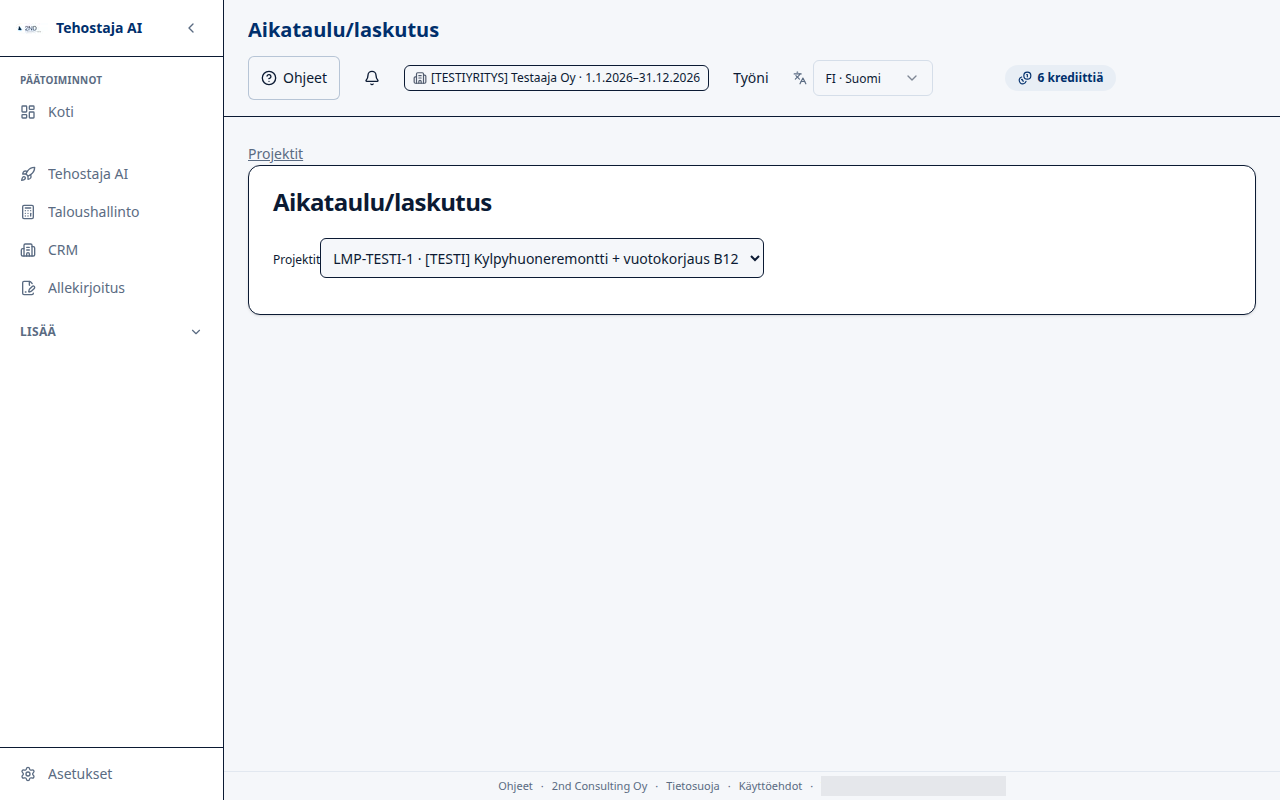Open Tietosuoja privacy link
This screenshot has height=800, width=1280.
point(693,786)
